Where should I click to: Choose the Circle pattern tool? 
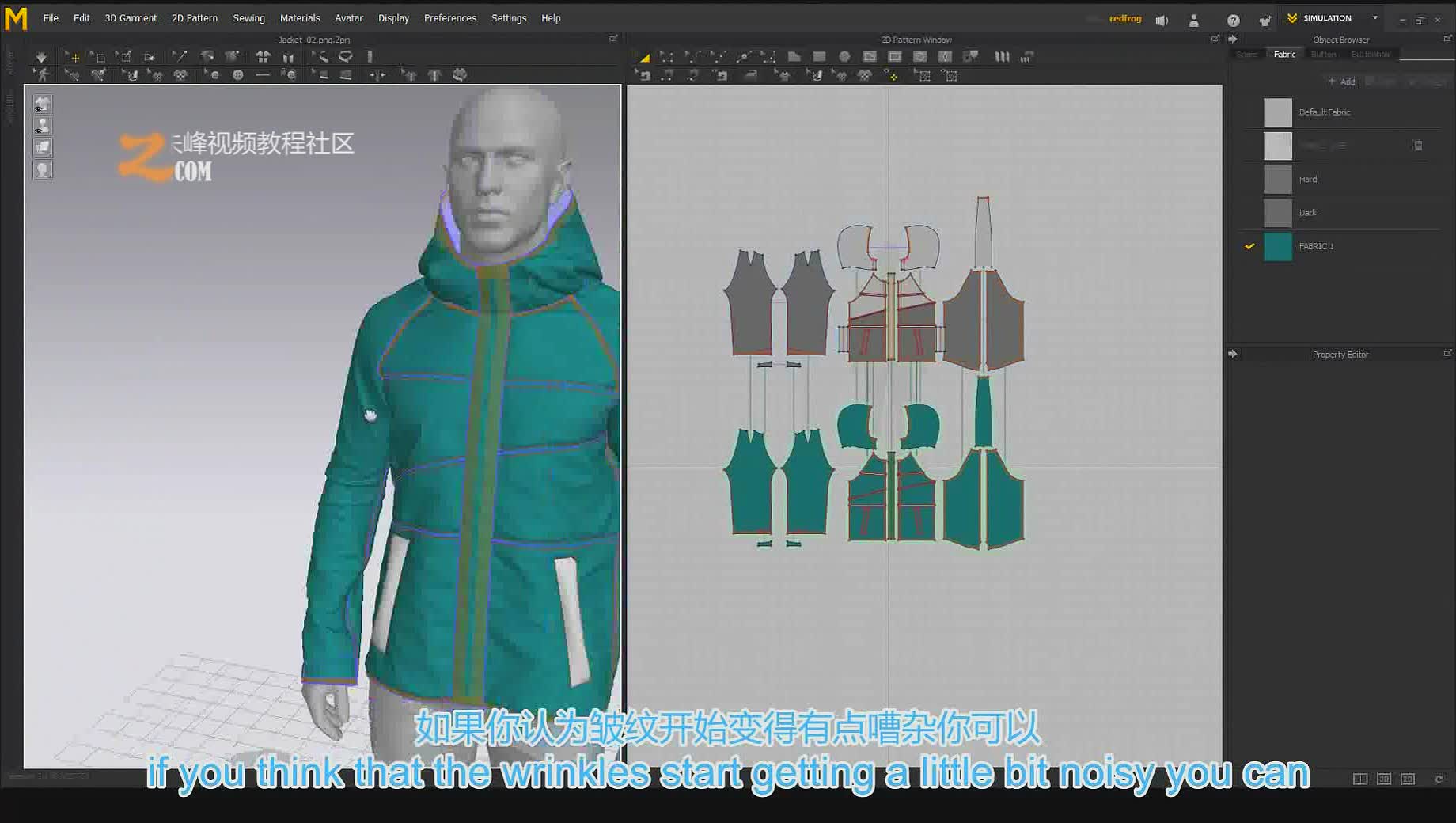(x=844, y=57)
